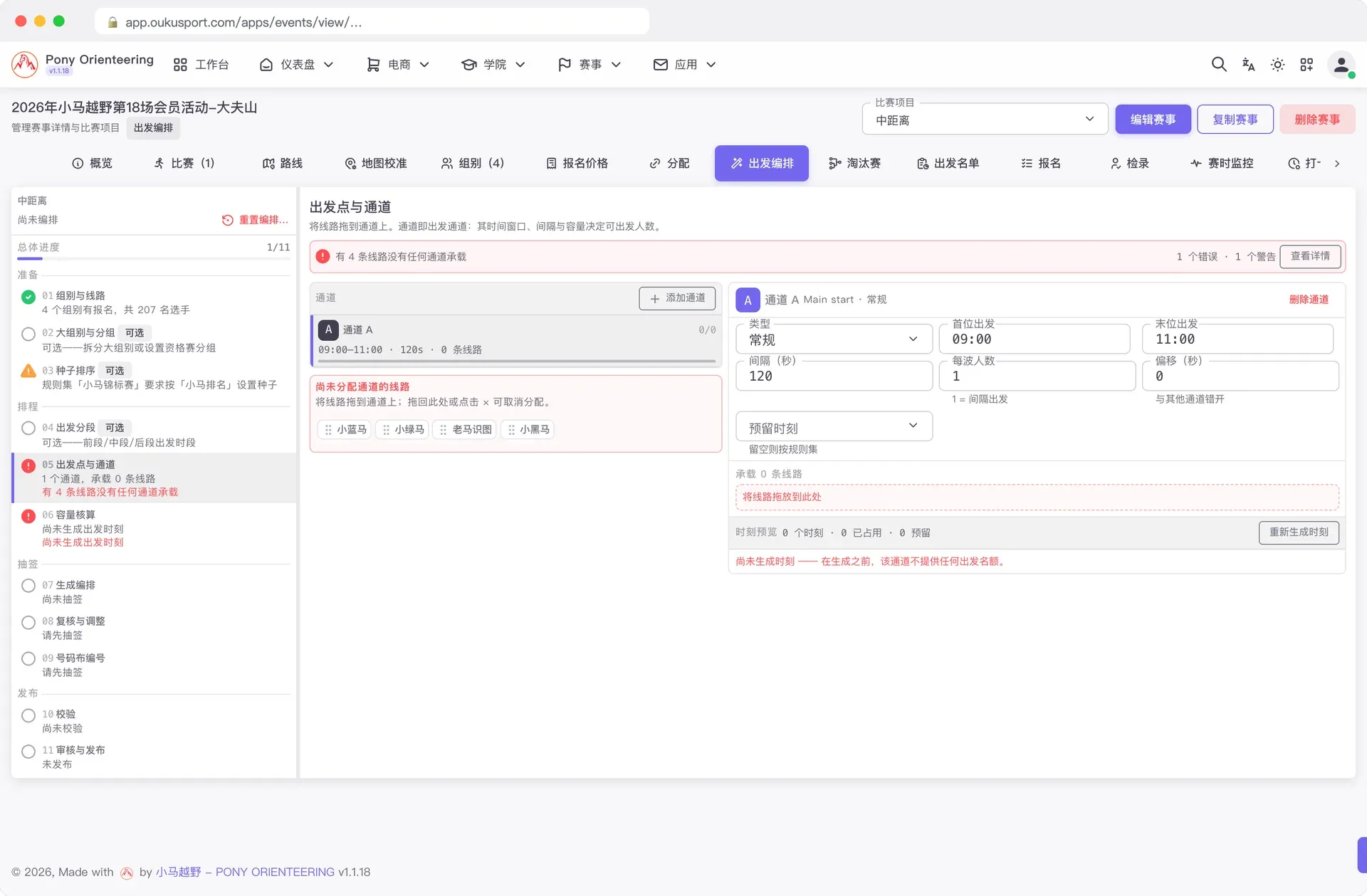Select step circle for 10 校验
1367x896 pixels.
pyautogui.click(x=28, y=715)
